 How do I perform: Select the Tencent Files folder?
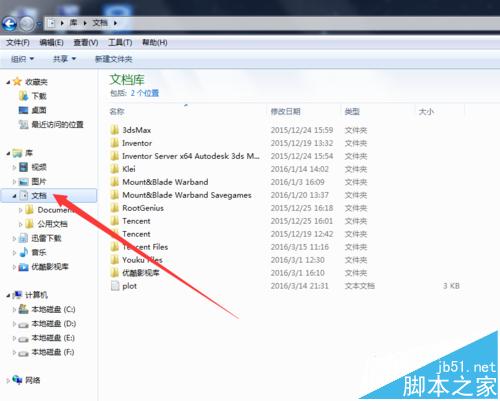coord(145,247)
